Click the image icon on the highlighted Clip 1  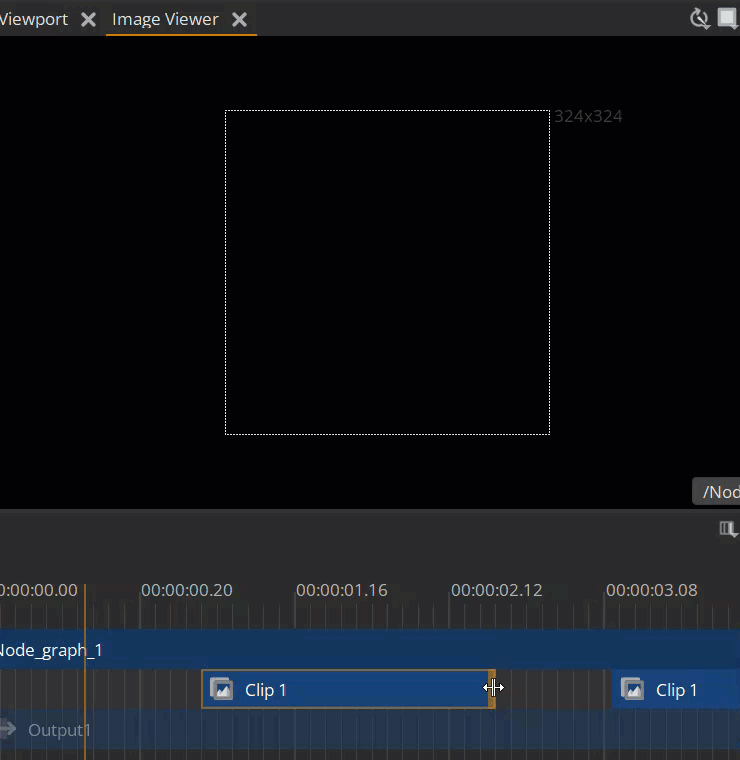pyautogui.click(x=222, y=689)
